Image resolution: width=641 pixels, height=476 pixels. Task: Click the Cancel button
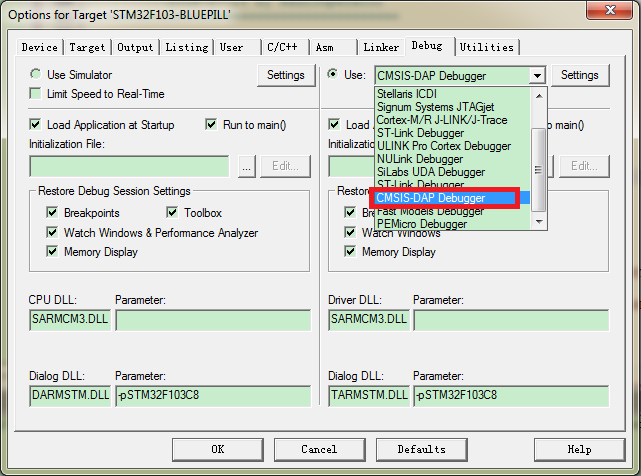pyautogui.click(x=320, y=449)
